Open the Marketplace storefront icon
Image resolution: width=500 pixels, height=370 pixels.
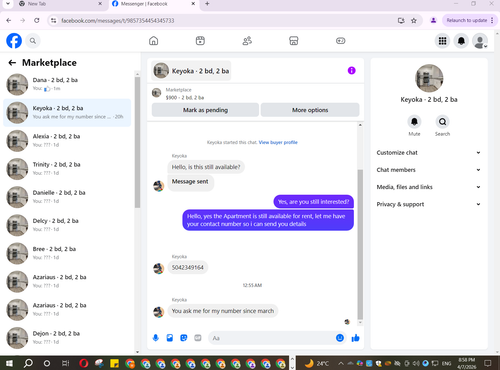293,41
